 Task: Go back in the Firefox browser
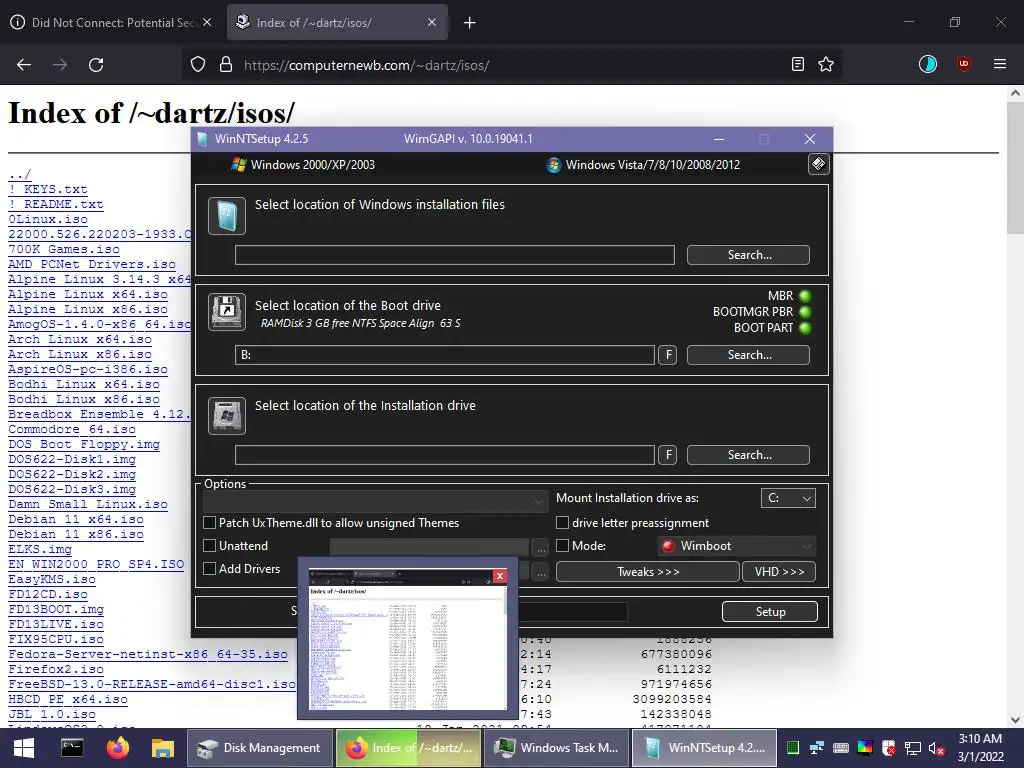(x=24, y=65)
